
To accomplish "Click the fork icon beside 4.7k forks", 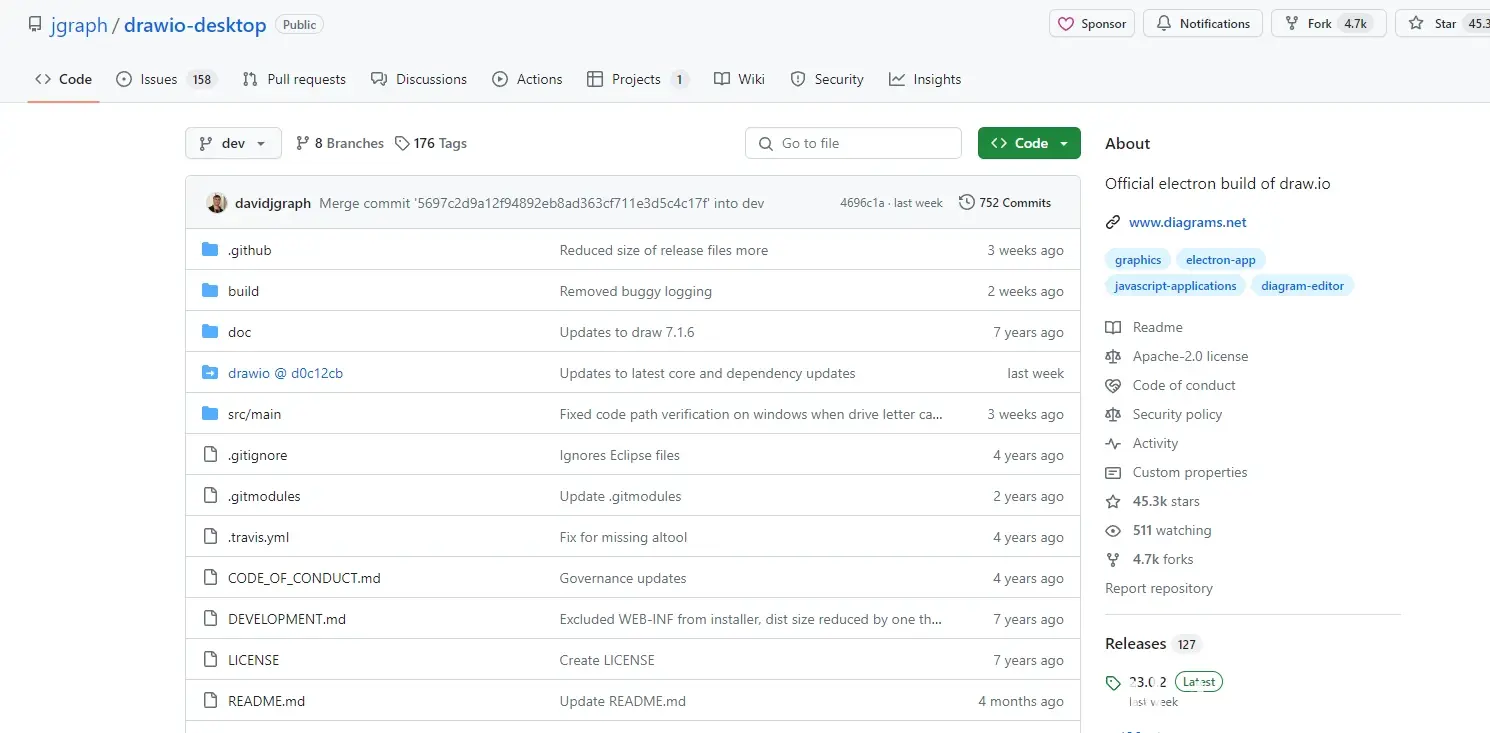I will pyautogui.click(x=1113, y=559).
